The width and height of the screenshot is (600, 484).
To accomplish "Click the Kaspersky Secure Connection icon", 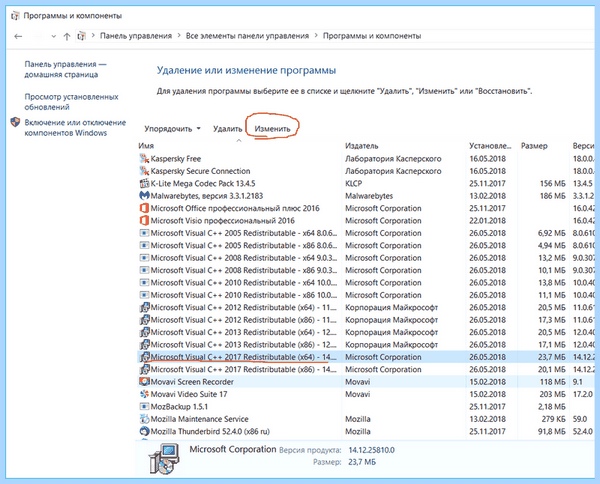I will click(x=144, y=171).
